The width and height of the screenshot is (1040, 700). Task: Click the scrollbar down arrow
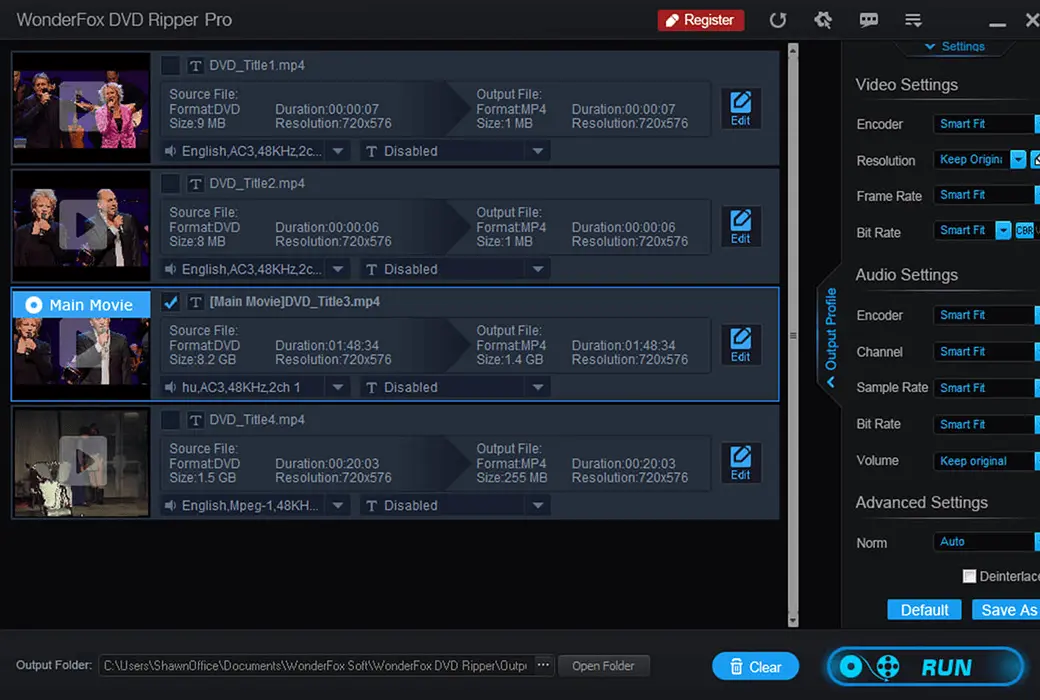(x=793, y=622)
